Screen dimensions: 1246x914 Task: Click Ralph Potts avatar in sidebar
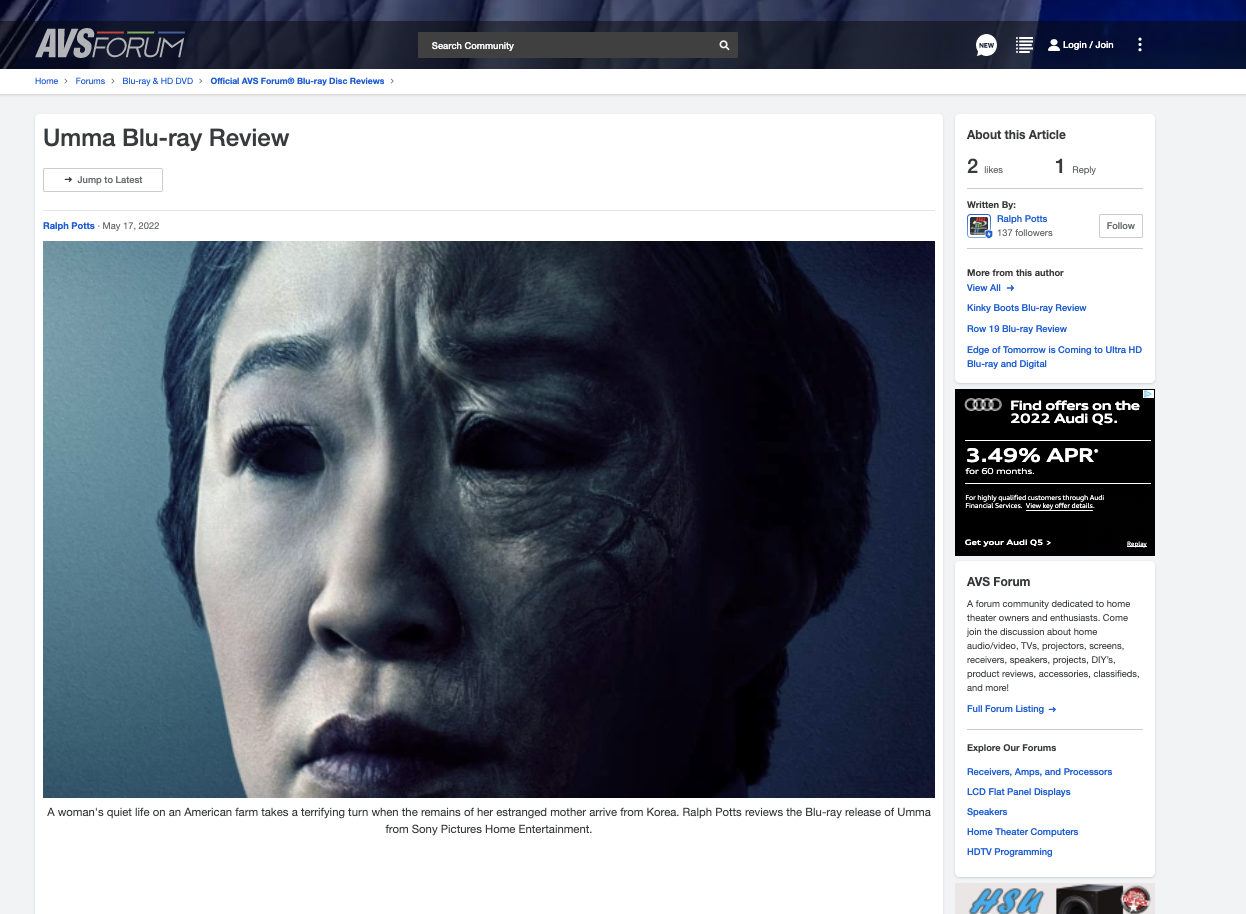(x=979, y=226)
